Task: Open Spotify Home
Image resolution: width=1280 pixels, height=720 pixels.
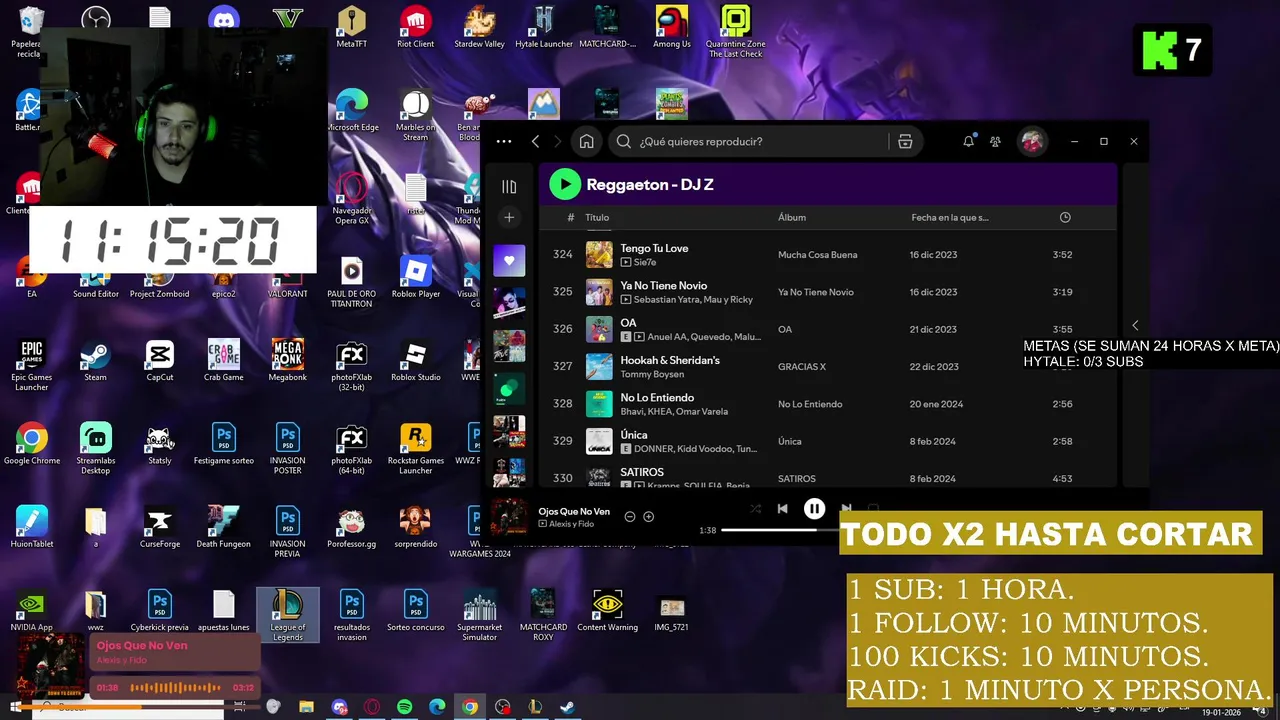Action: click(x=587, y=141)
